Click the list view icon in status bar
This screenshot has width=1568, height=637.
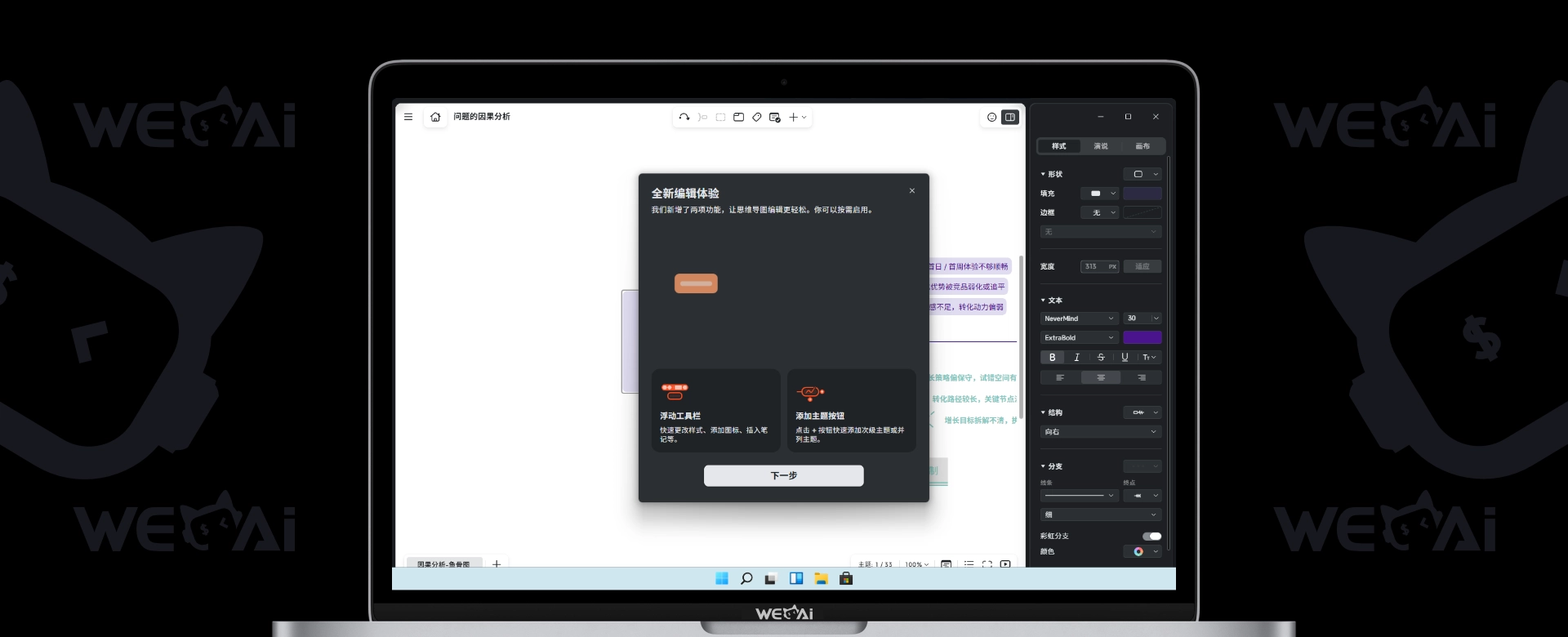[969, 563]
